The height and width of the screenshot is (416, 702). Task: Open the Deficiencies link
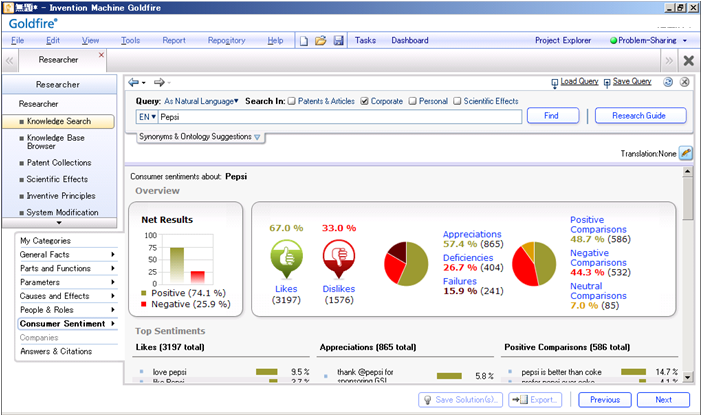click(x=468, y=258)
